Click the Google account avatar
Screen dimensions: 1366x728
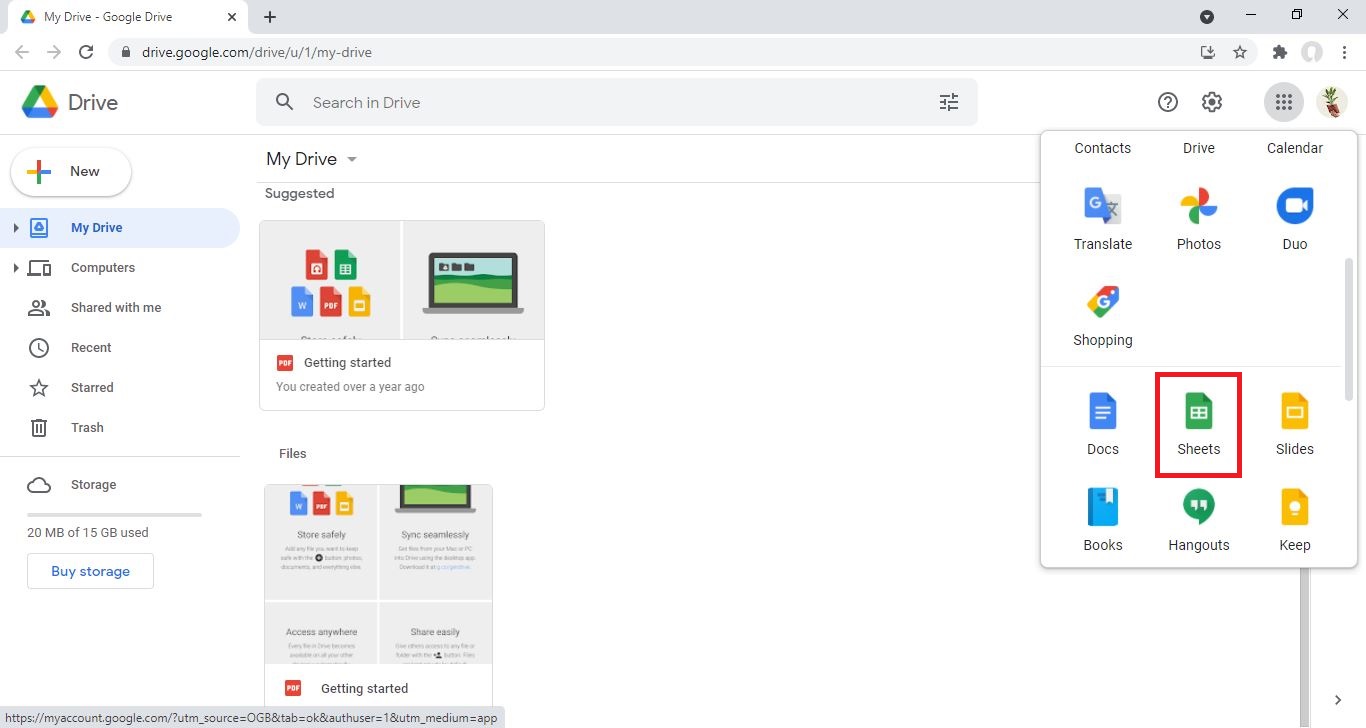[x=1332, y=102]
